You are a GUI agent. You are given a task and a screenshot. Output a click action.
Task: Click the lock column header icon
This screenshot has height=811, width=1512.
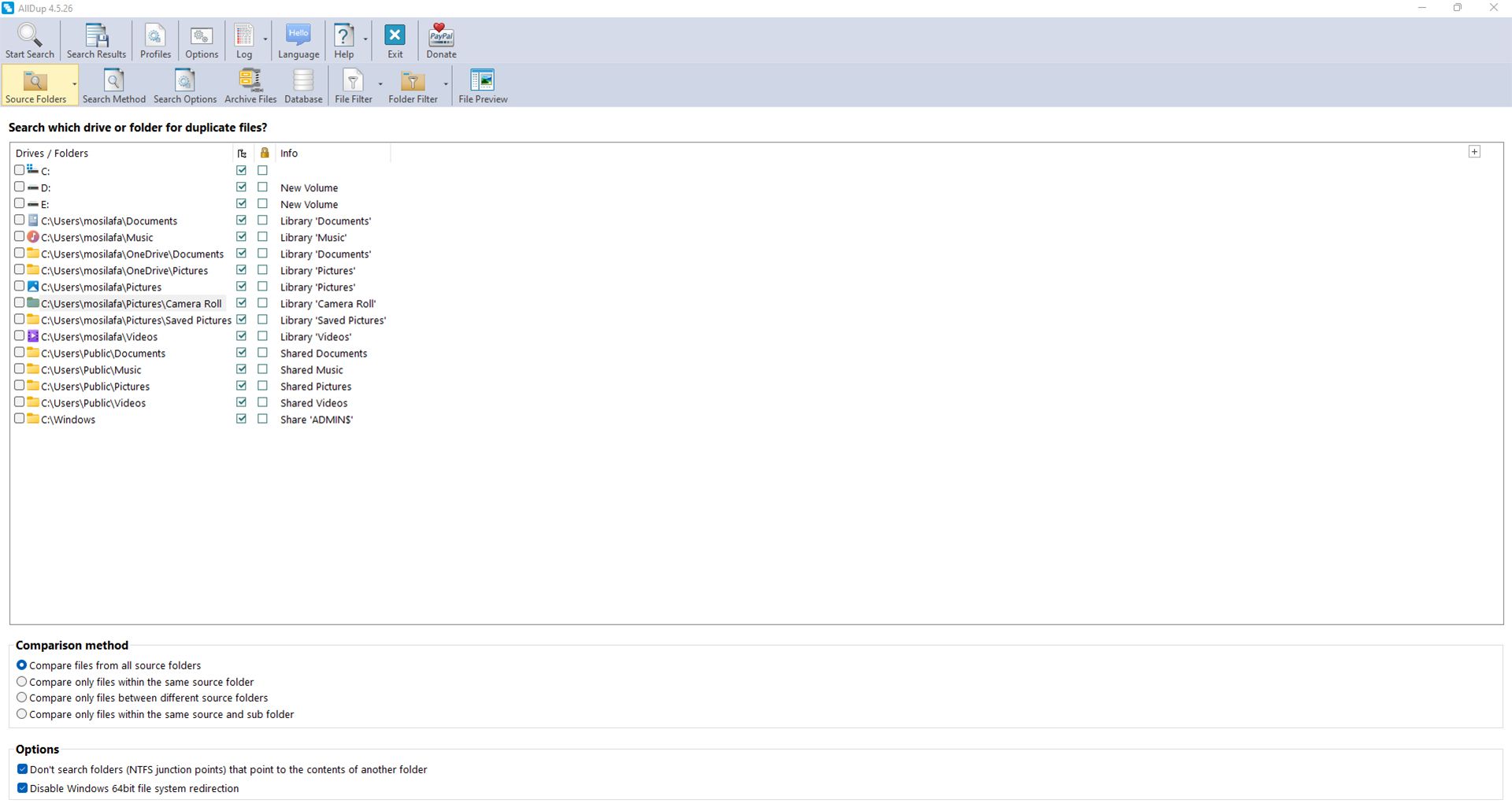coord(265,153)
